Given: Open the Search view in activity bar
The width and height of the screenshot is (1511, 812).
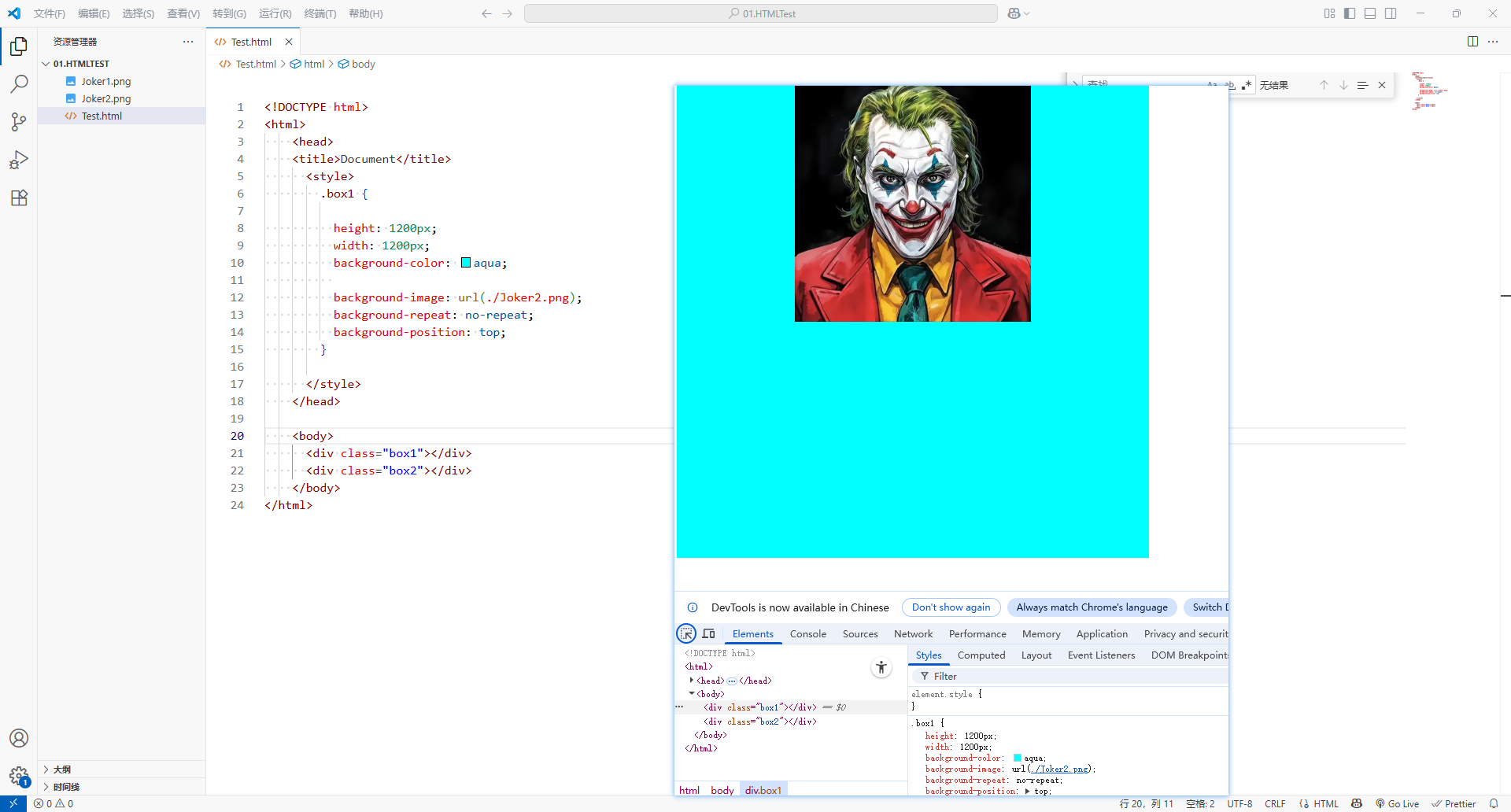Looking at the screenshot, I should pyautogui.click(x=19, y=84).
